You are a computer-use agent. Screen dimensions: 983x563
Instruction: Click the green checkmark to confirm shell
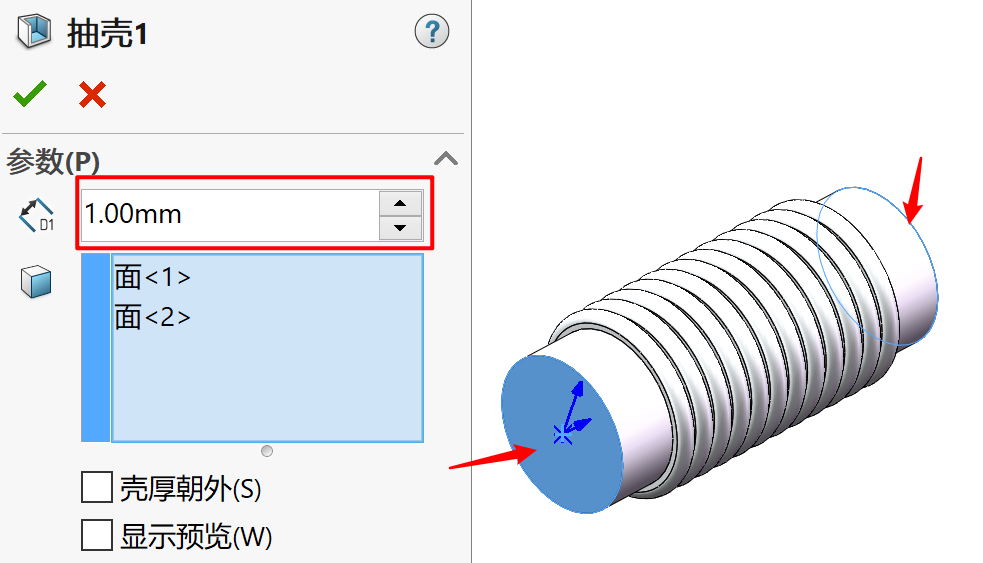click(29, 94)
